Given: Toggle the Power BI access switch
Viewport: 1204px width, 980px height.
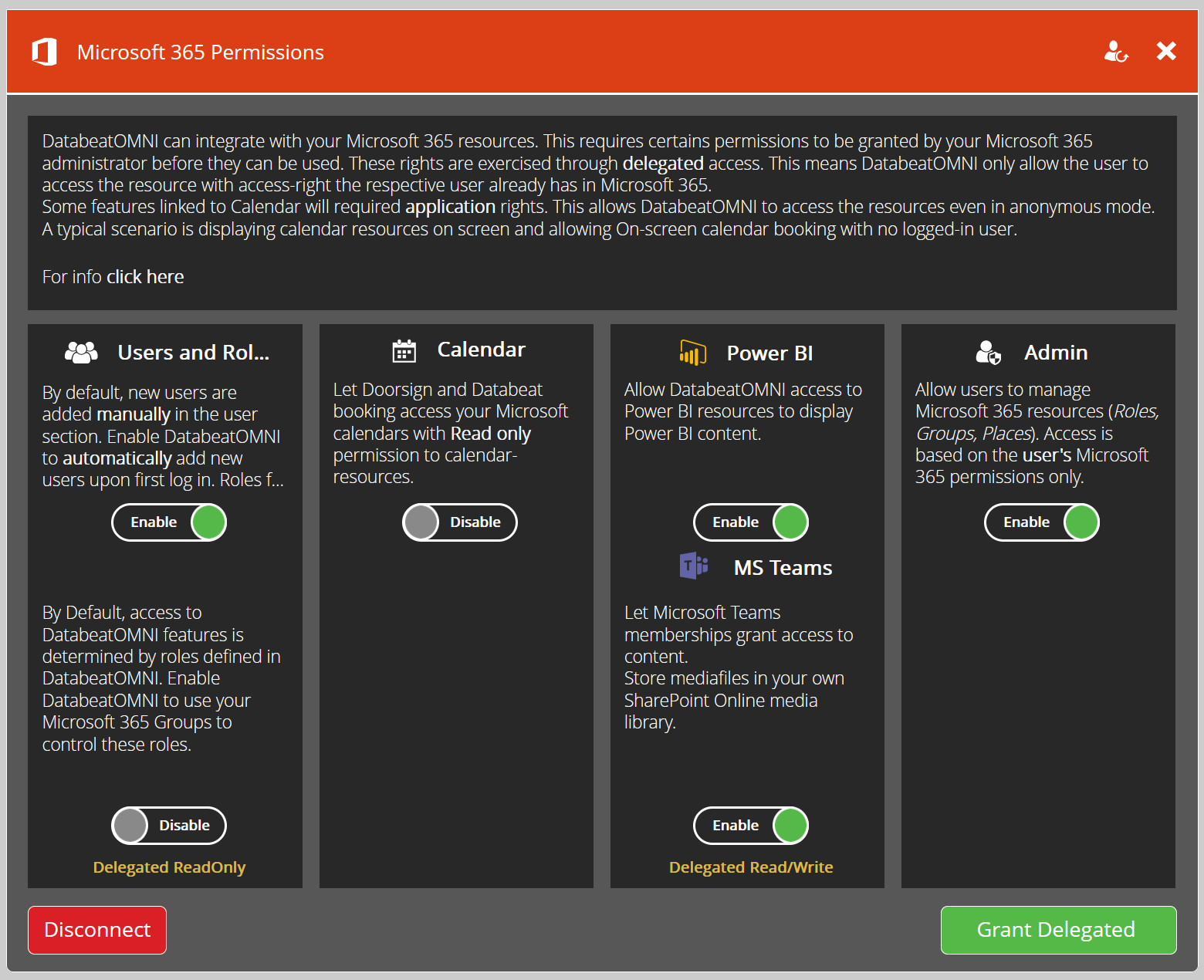Looking at the screenshot, I should [x=751, y=522].
